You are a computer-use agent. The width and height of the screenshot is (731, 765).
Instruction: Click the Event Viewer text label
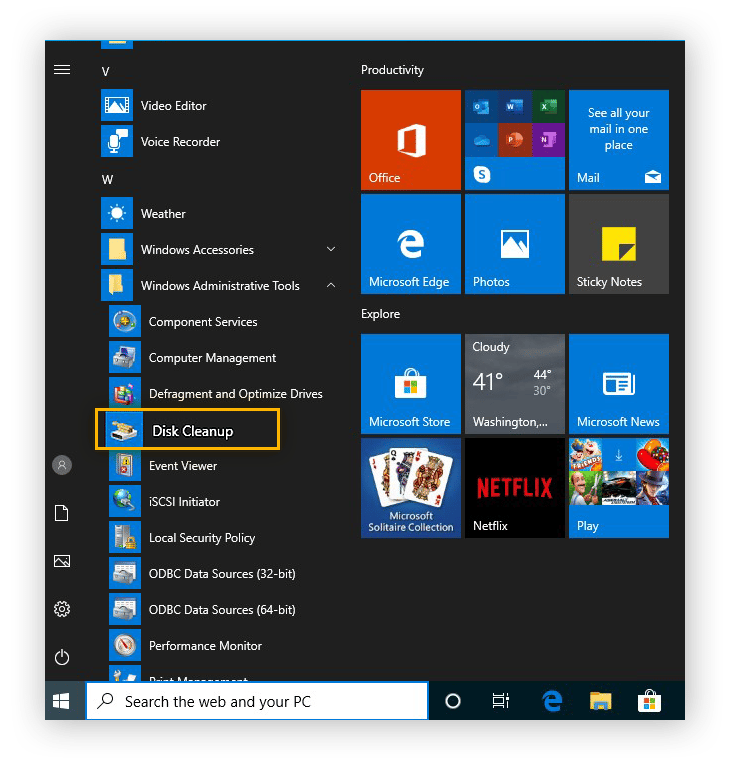183,465
